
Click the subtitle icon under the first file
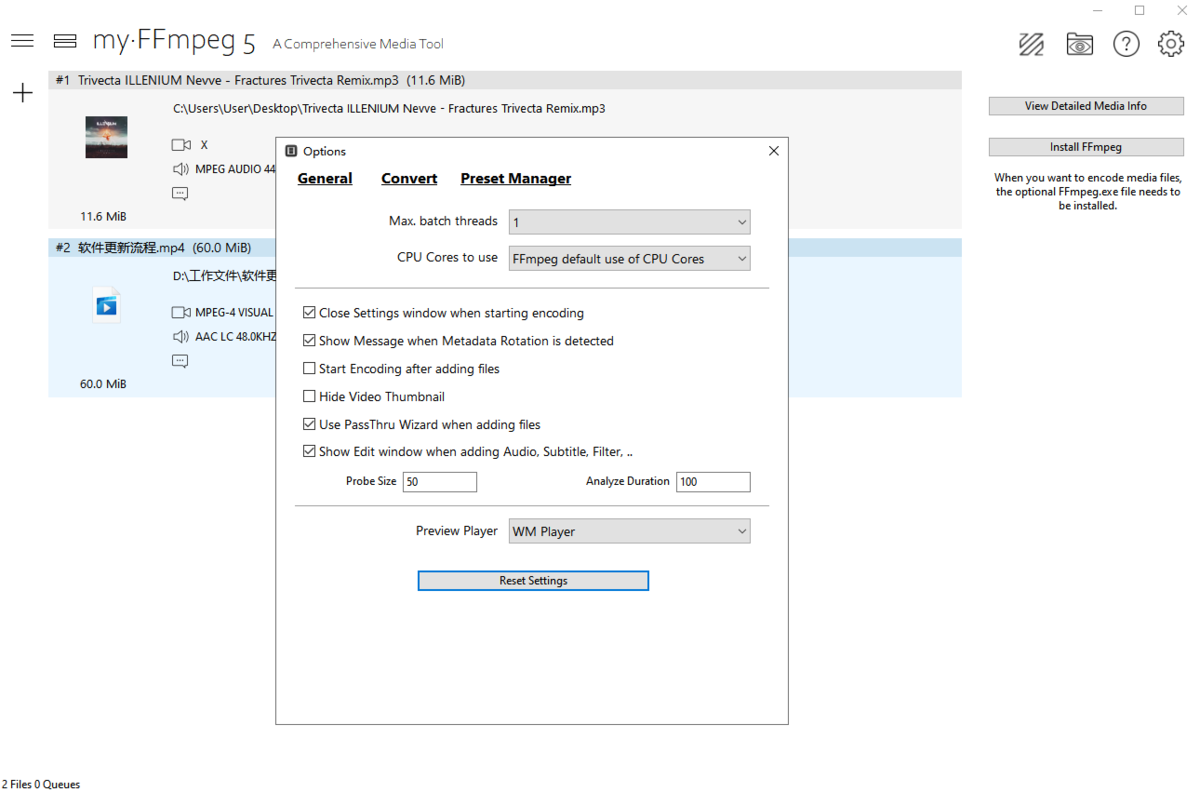(x=180, y=194)
